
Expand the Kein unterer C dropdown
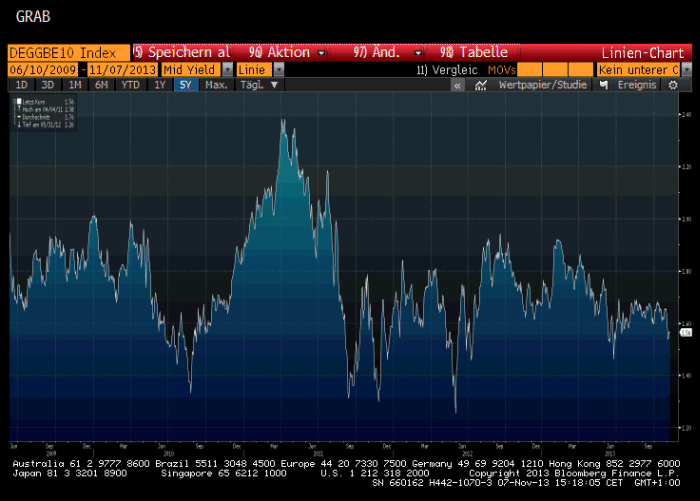[x=688, y=70]
